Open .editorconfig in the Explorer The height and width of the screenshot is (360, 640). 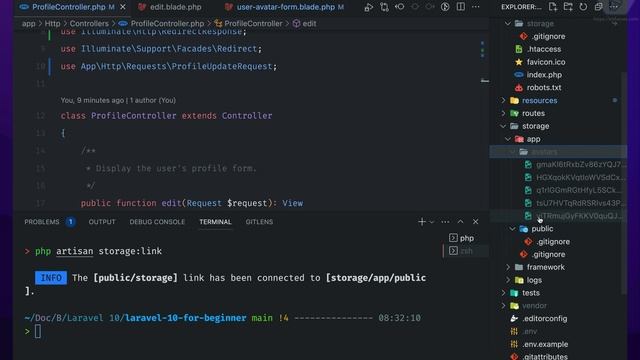[x=544, y=318]
